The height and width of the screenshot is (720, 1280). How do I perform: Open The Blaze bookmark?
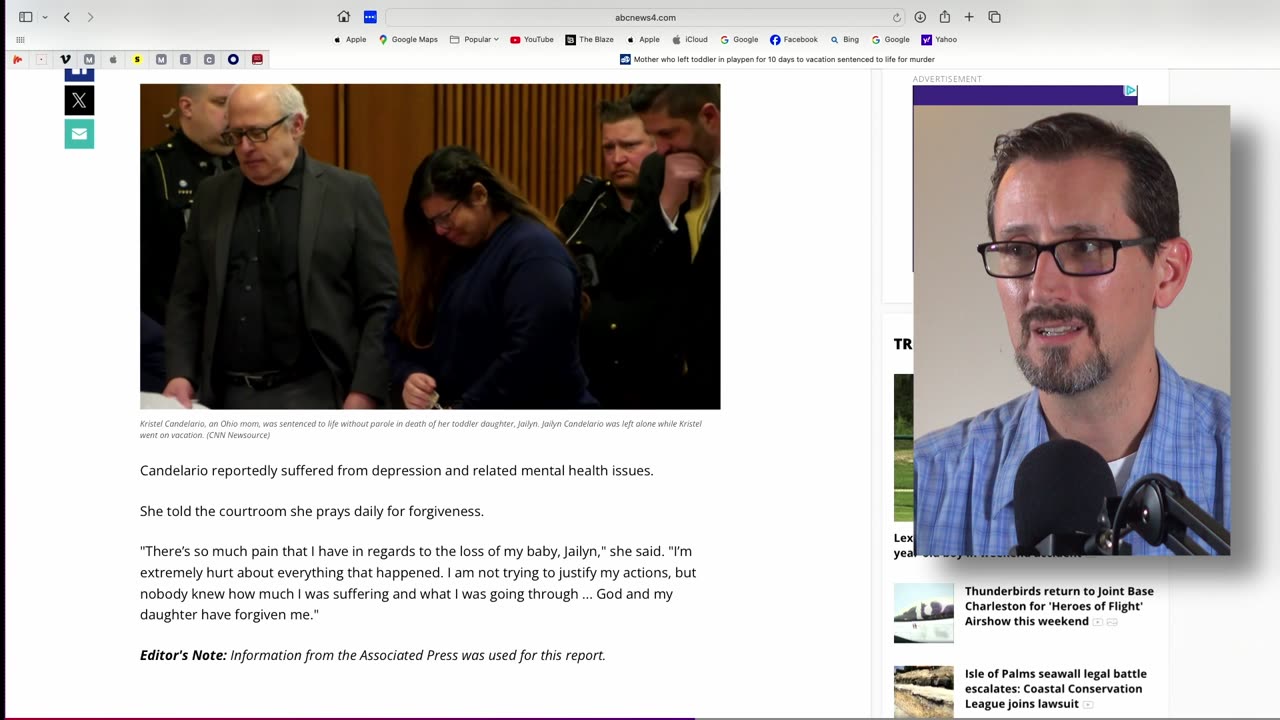pyautogui.click(x=590, y=40)
